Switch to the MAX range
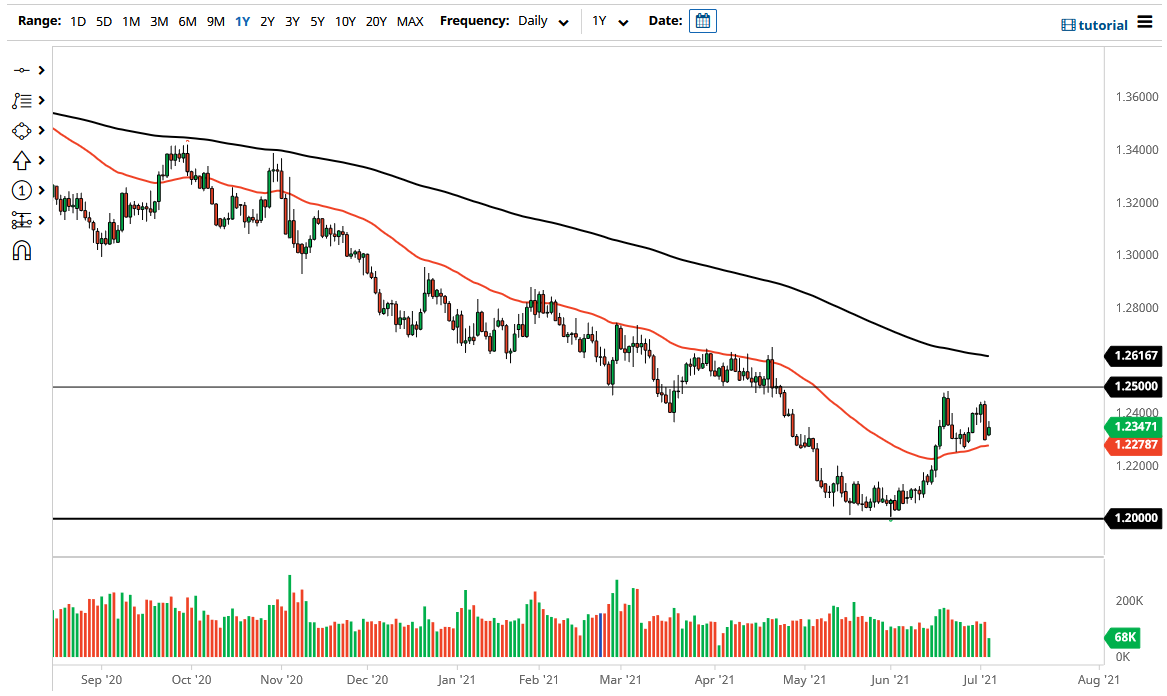This screenshot has height=696, width=1167. click(x=410, y=20)
